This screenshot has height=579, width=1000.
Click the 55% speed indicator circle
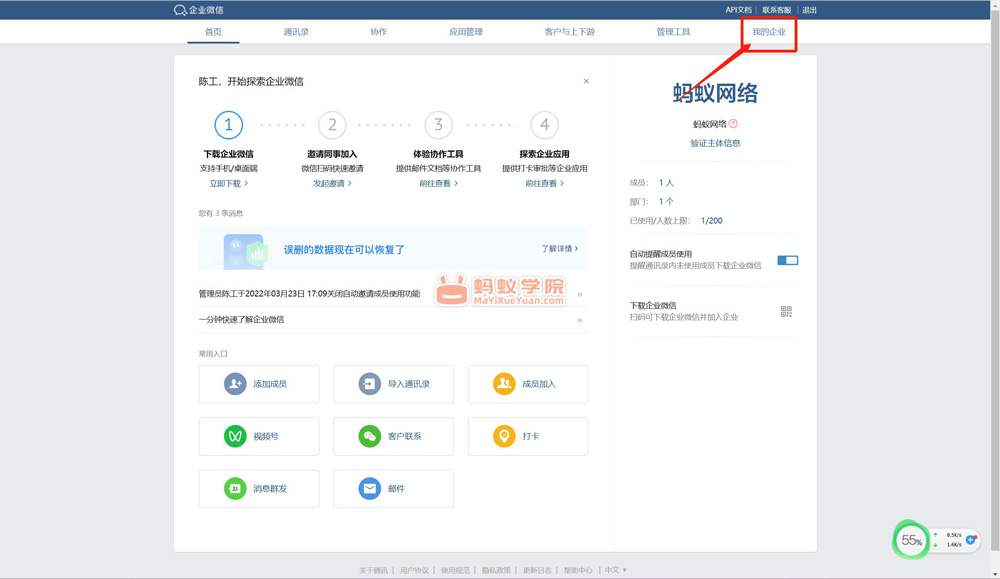click(x=911, y=540)
